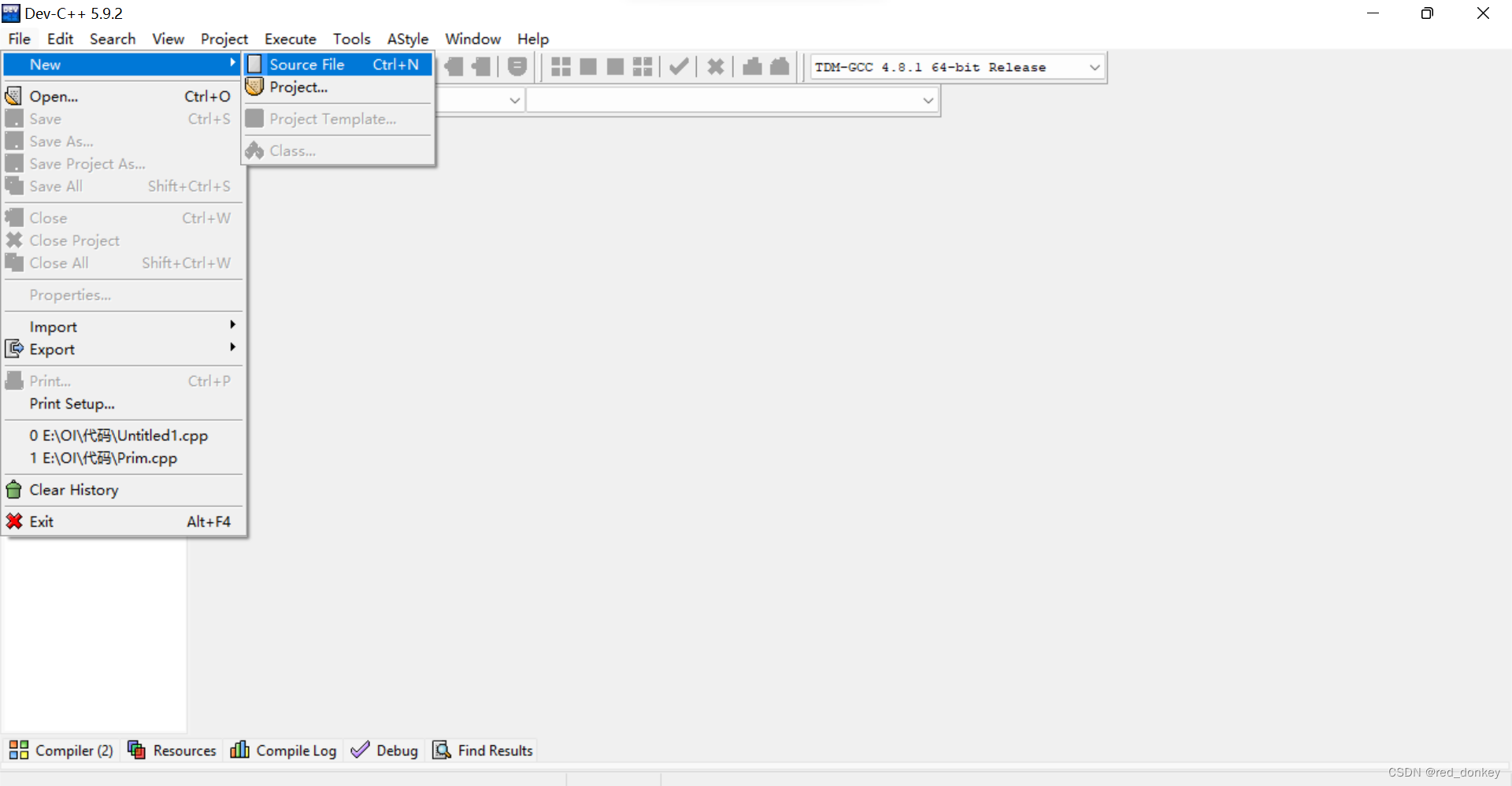Open the Execute menu
1512x786 pixels.
[x=291, y=39]
